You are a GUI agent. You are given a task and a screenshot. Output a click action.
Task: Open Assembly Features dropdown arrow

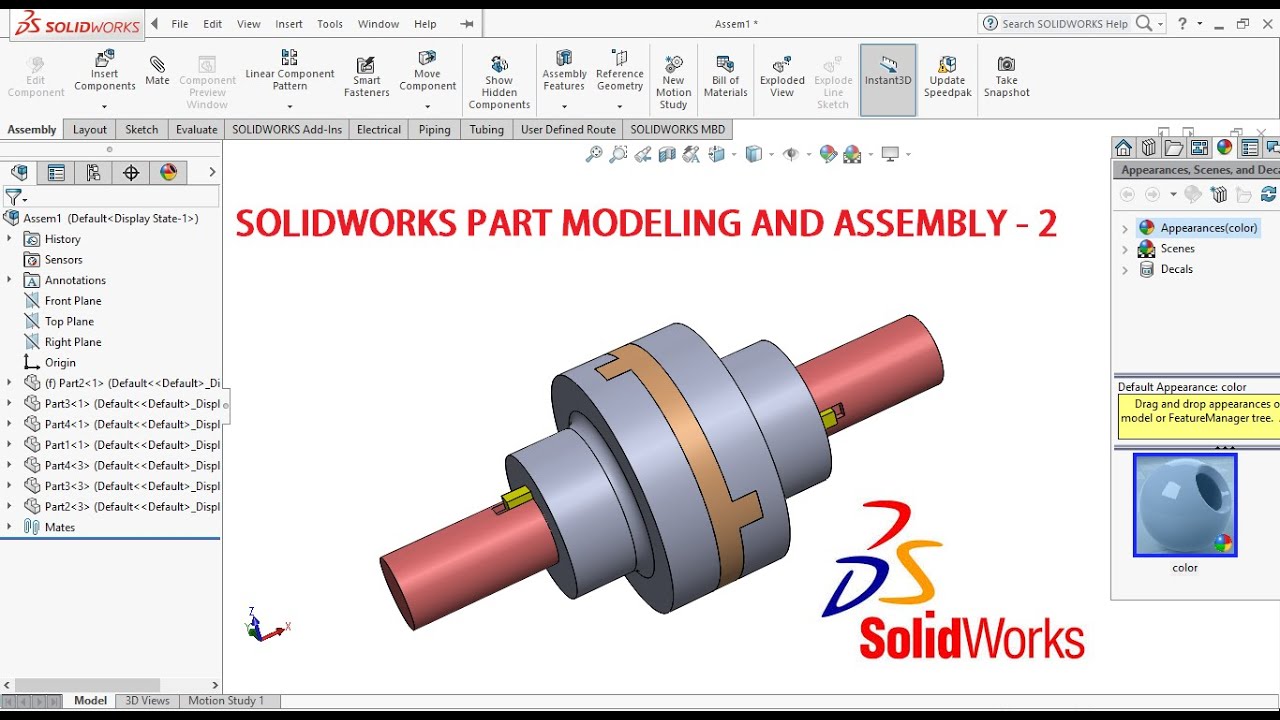[564, 106]
